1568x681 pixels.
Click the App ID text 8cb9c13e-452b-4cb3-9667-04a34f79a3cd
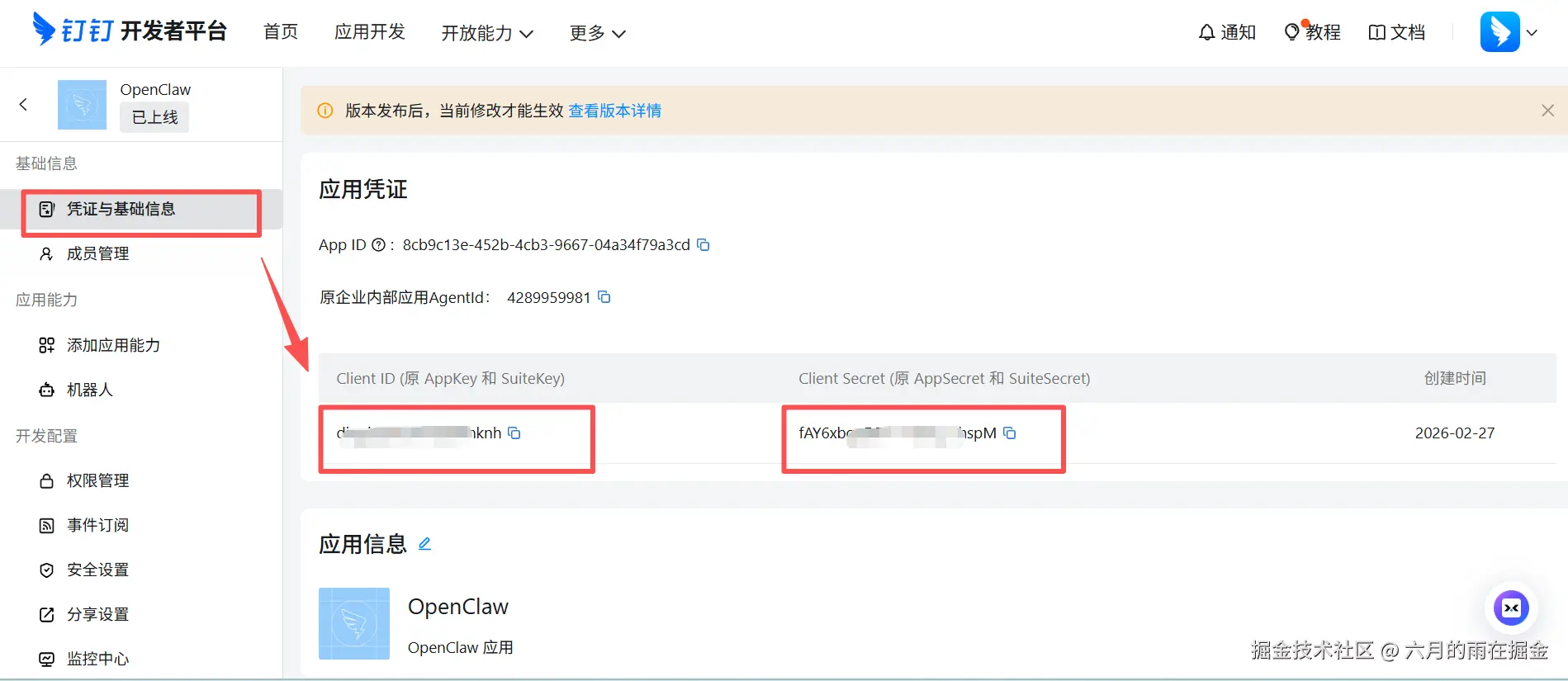(546, 245)
